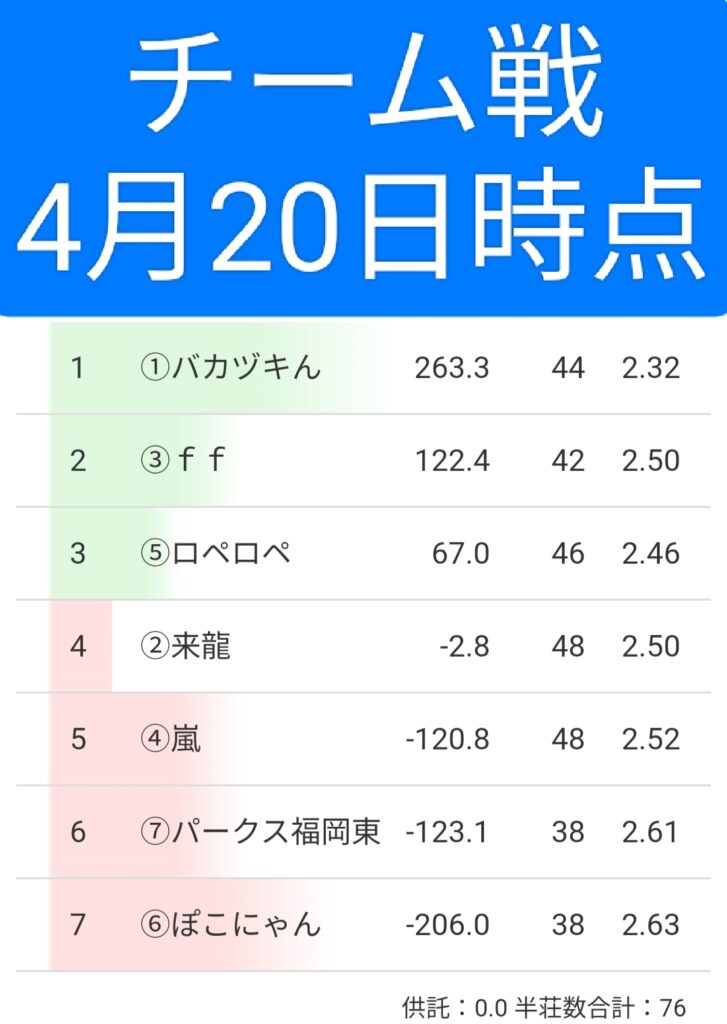
Task: Click the -2.8 score value
Action: tap(464, 646)
